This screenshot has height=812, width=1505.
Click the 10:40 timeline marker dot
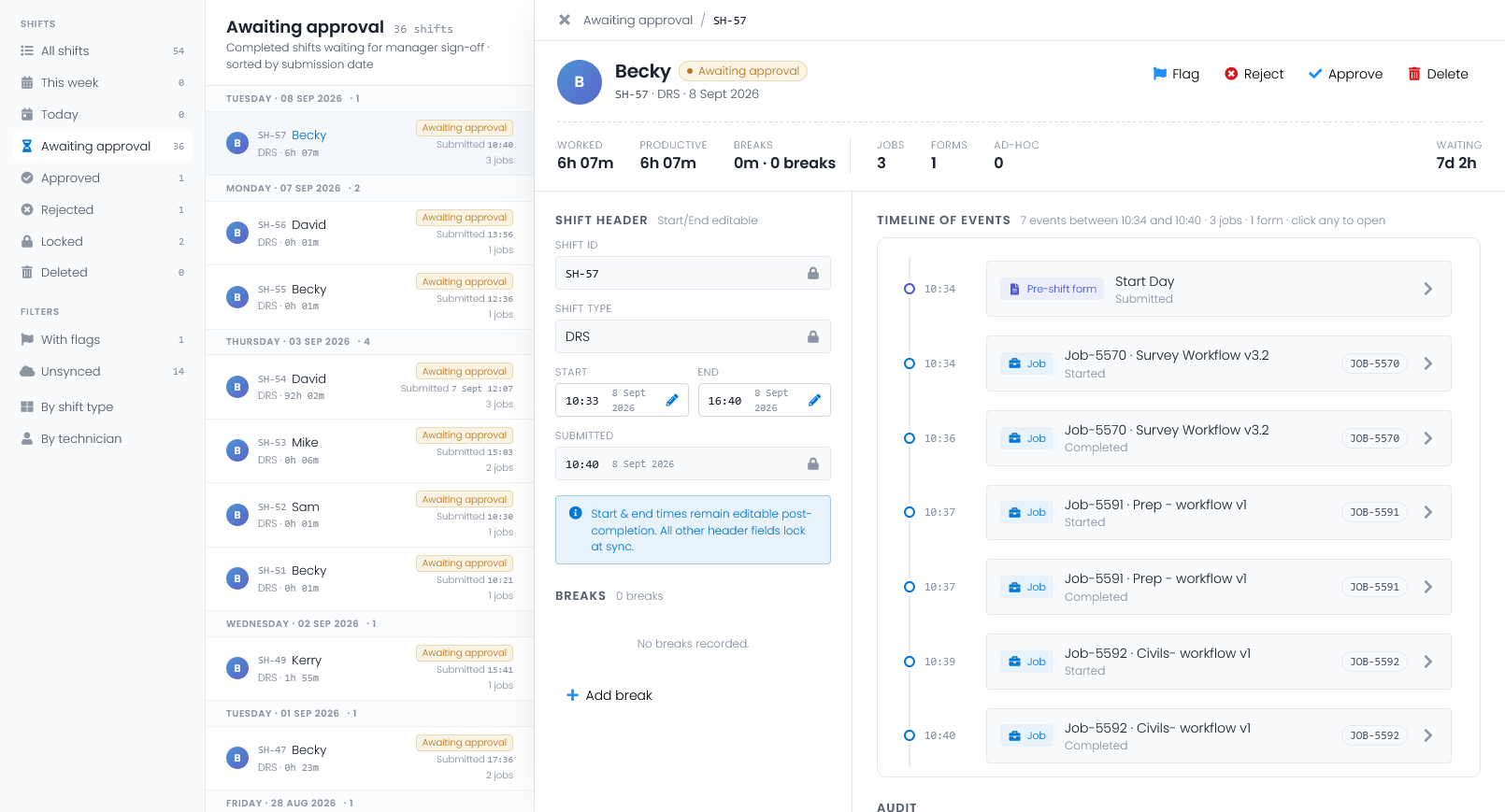pyautogui.click(x=909, y=735)
